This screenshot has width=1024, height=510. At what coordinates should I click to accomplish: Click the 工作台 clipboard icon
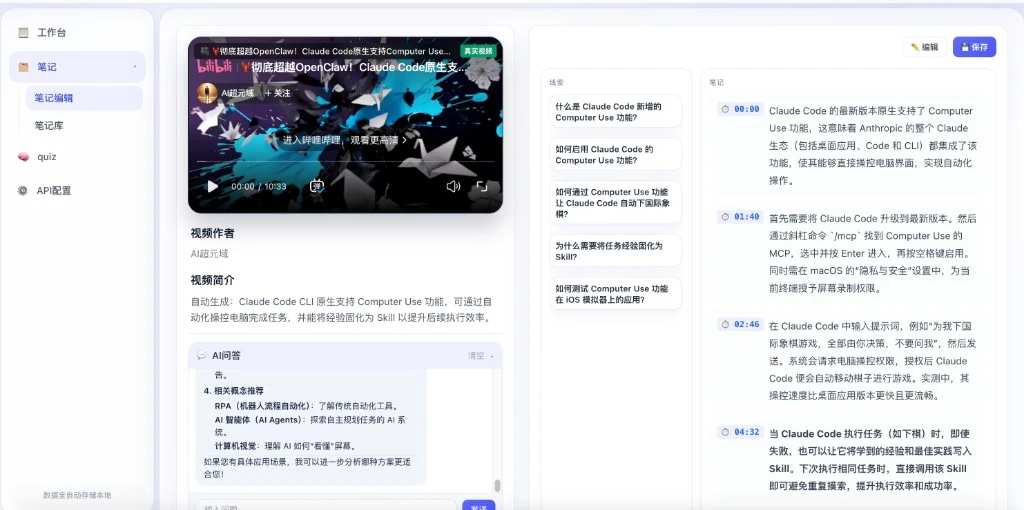coord(24,33)
